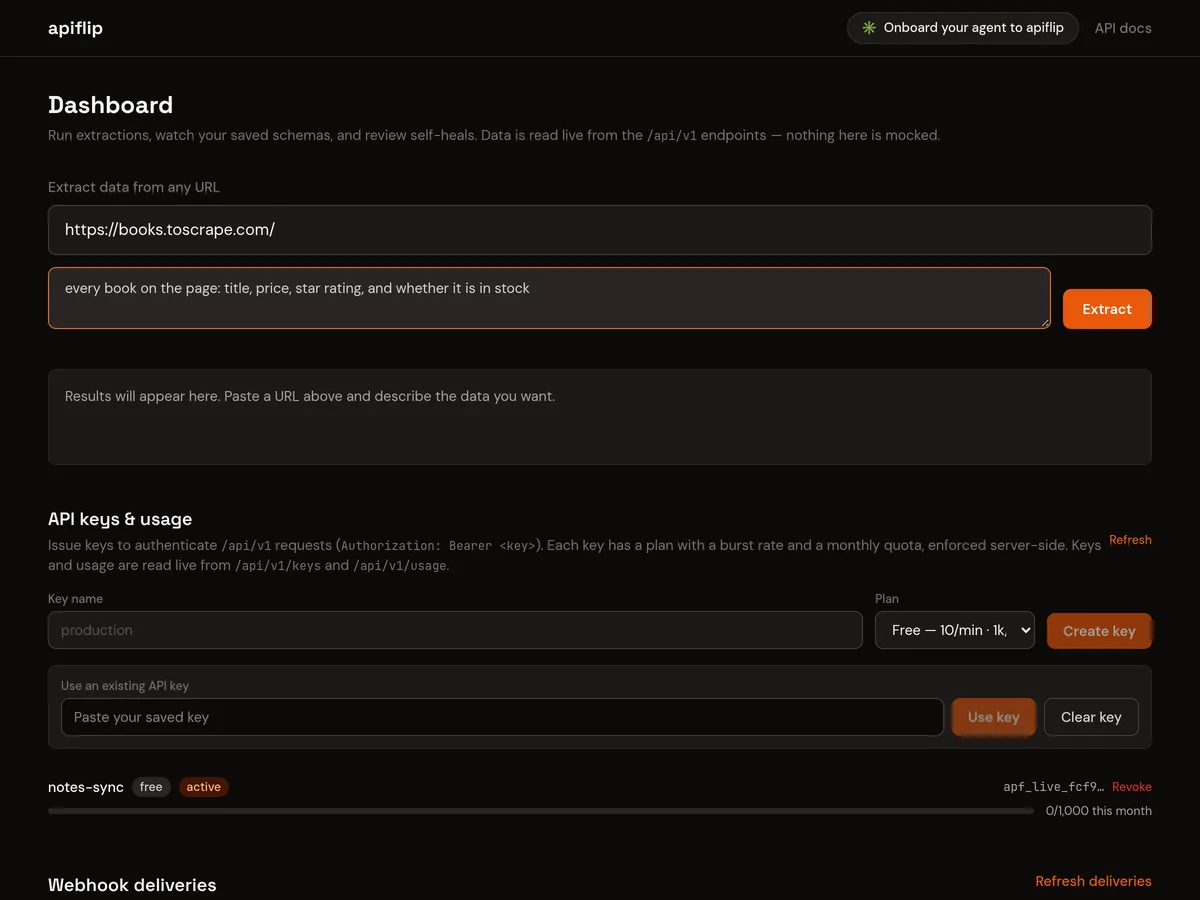Click Refresh deliveries link
The image size is (1200, 900).
pyautogui.click(x=1093, y=881)
